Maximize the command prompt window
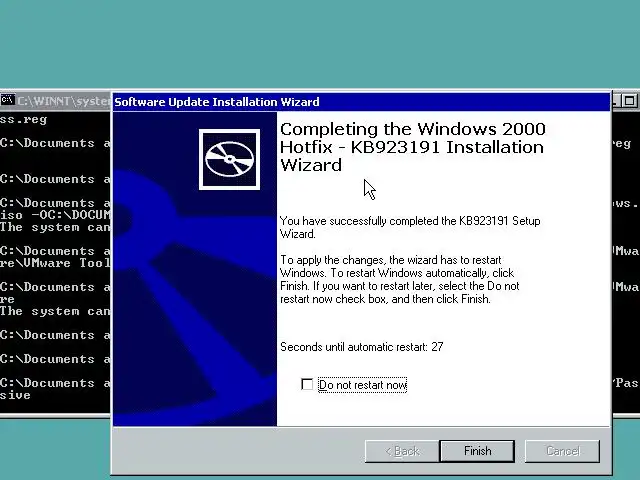 (631, 100)
